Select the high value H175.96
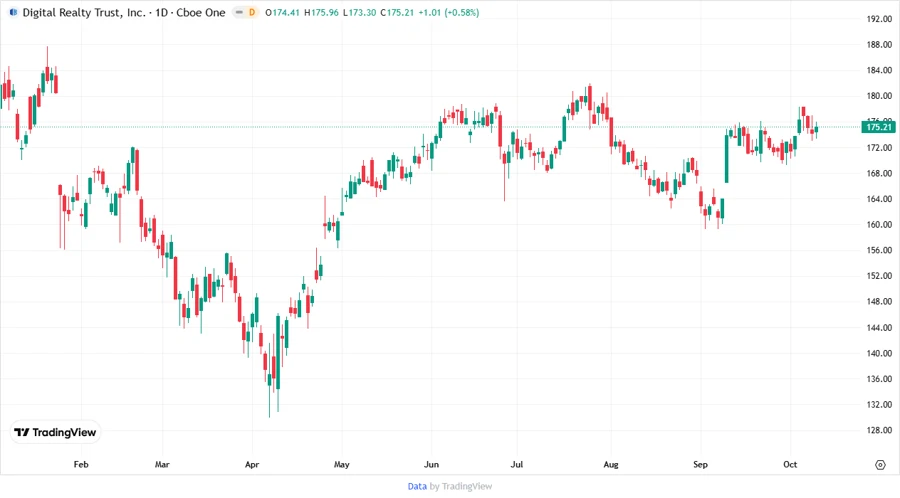 (x=321, y=12)
